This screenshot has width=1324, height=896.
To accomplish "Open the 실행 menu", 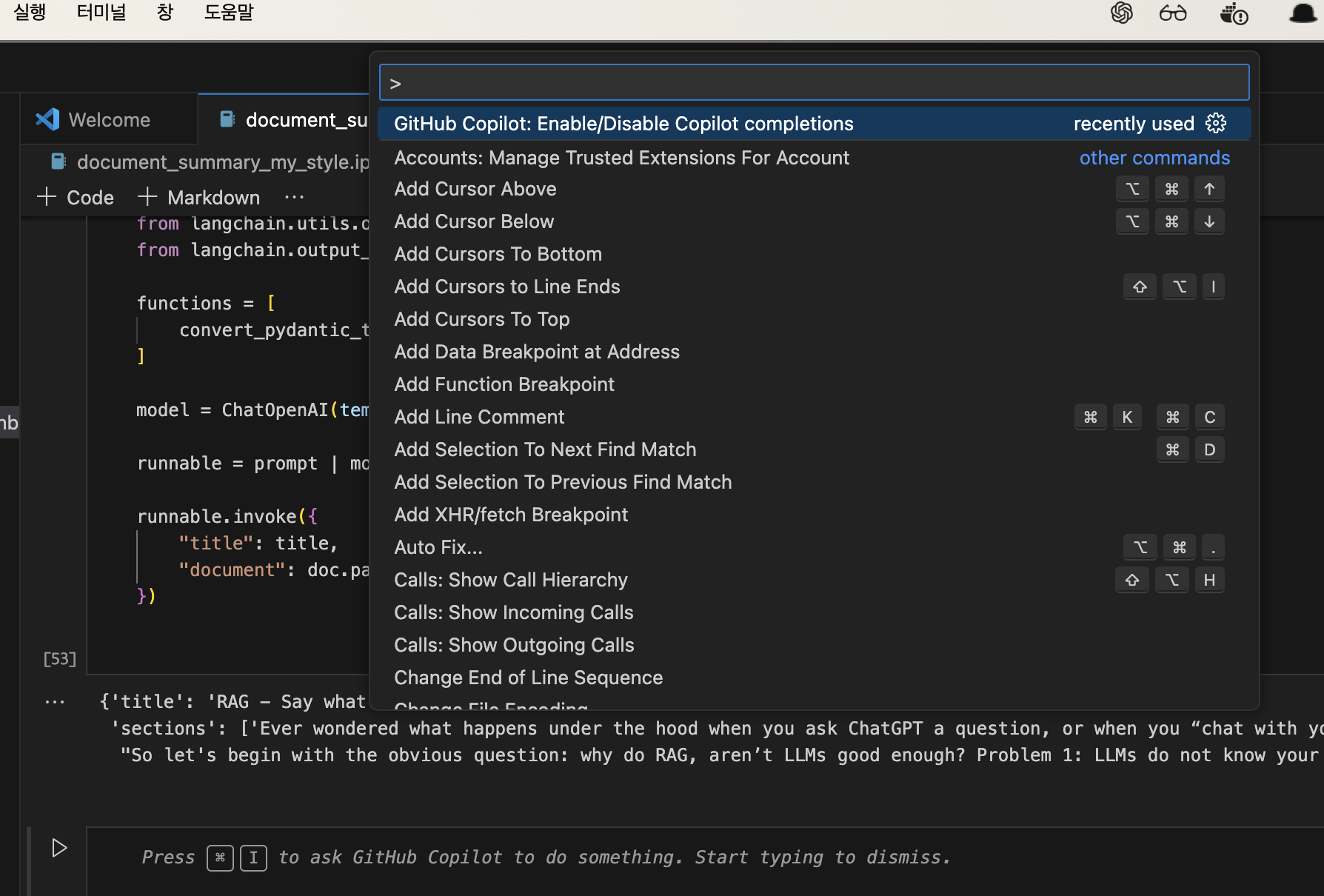I will pos(30,12).
